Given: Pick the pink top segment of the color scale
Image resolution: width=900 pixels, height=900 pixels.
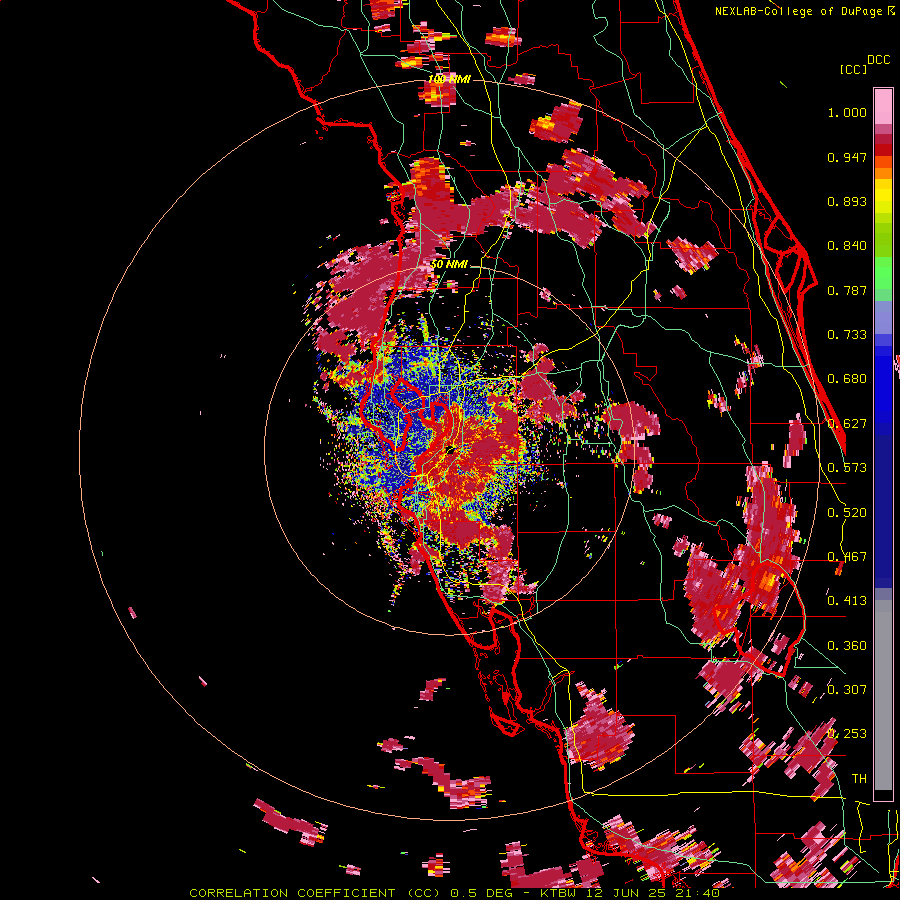Looking at the screenshot, I should [883, 107].
